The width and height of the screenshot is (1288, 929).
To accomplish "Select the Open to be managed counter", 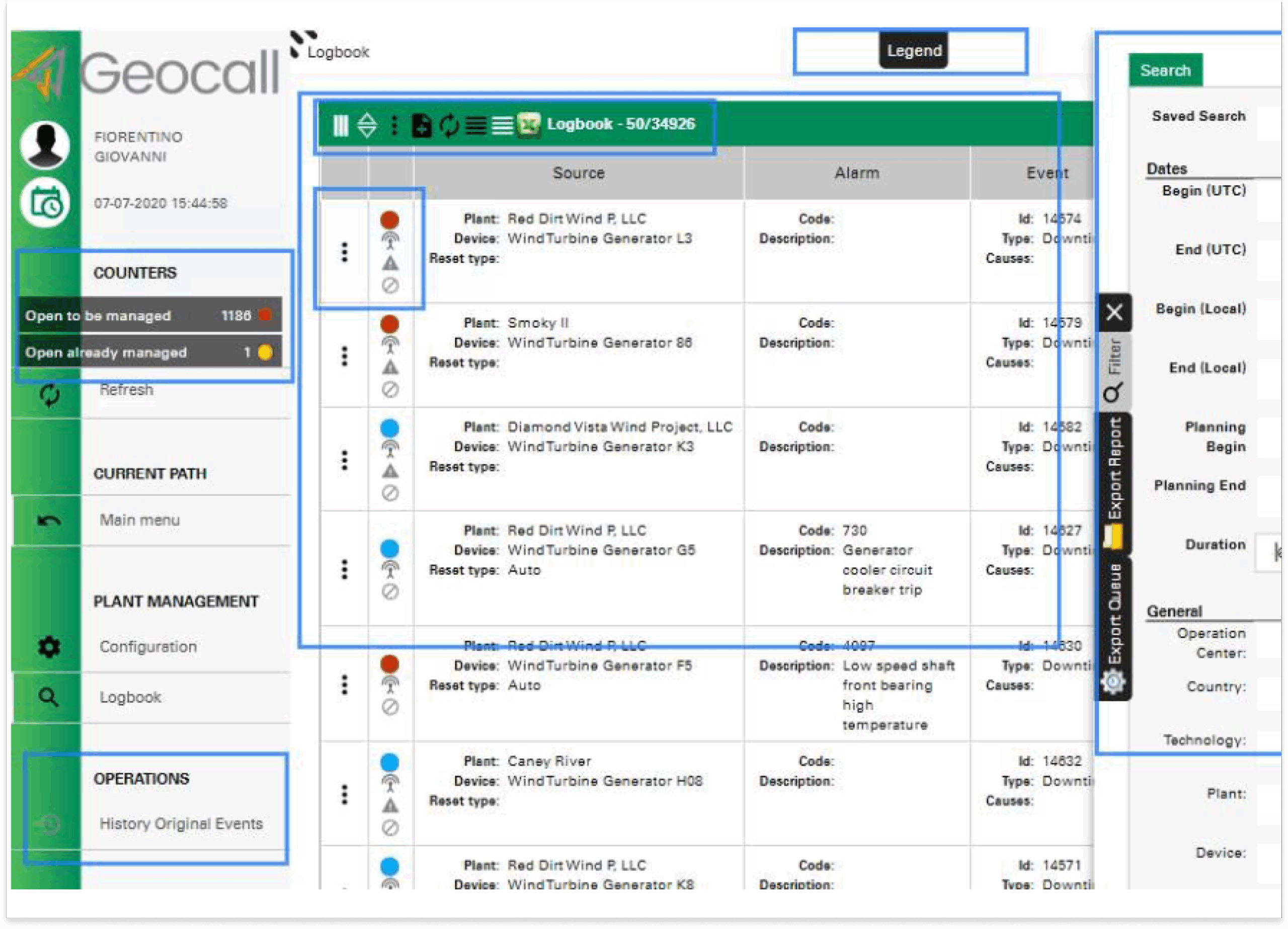I will point(149,315).
